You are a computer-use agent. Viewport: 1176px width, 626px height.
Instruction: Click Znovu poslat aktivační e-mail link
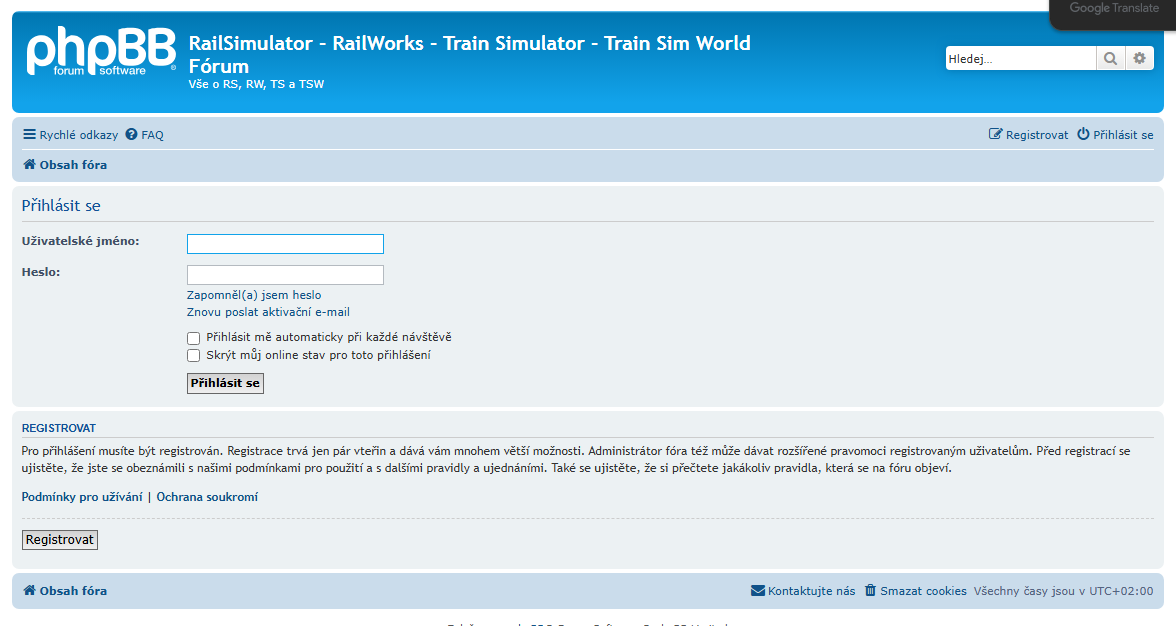268,312
